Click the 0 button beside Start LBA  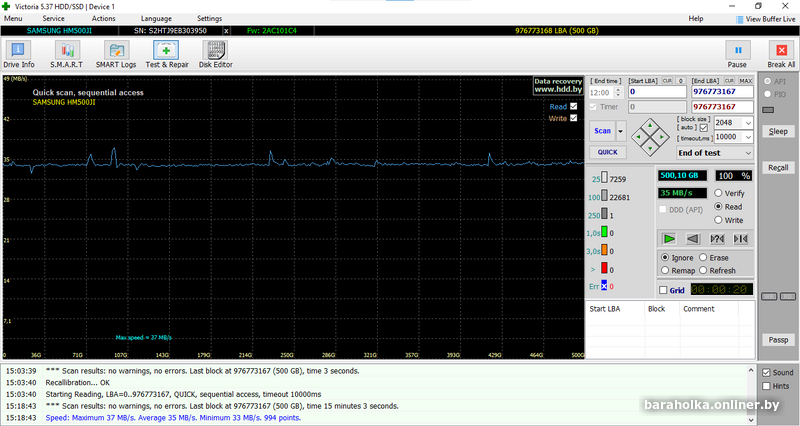pos(680,81)
